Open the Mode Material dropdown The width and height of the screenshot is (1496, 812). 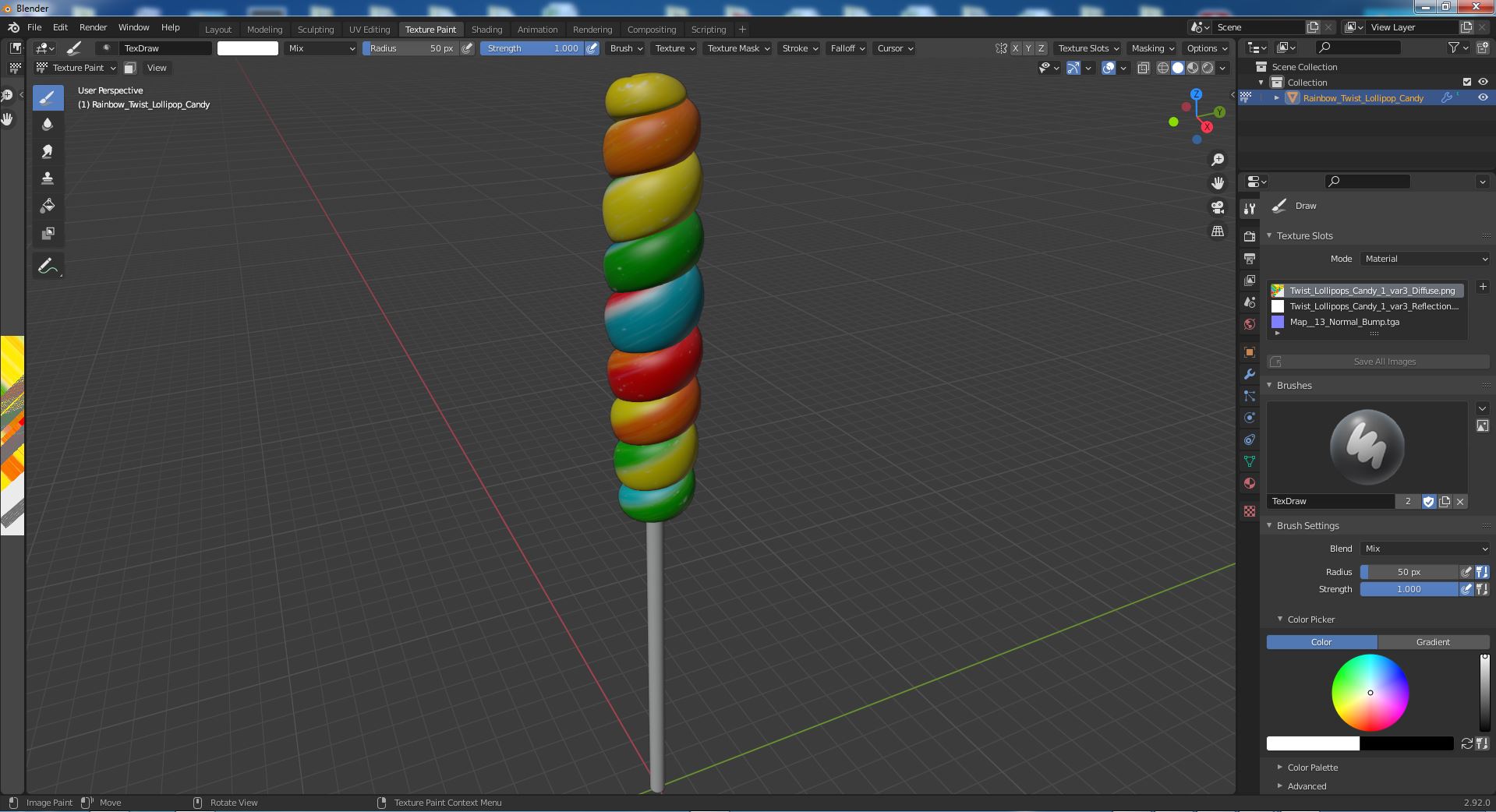[x=1425, y=259]
